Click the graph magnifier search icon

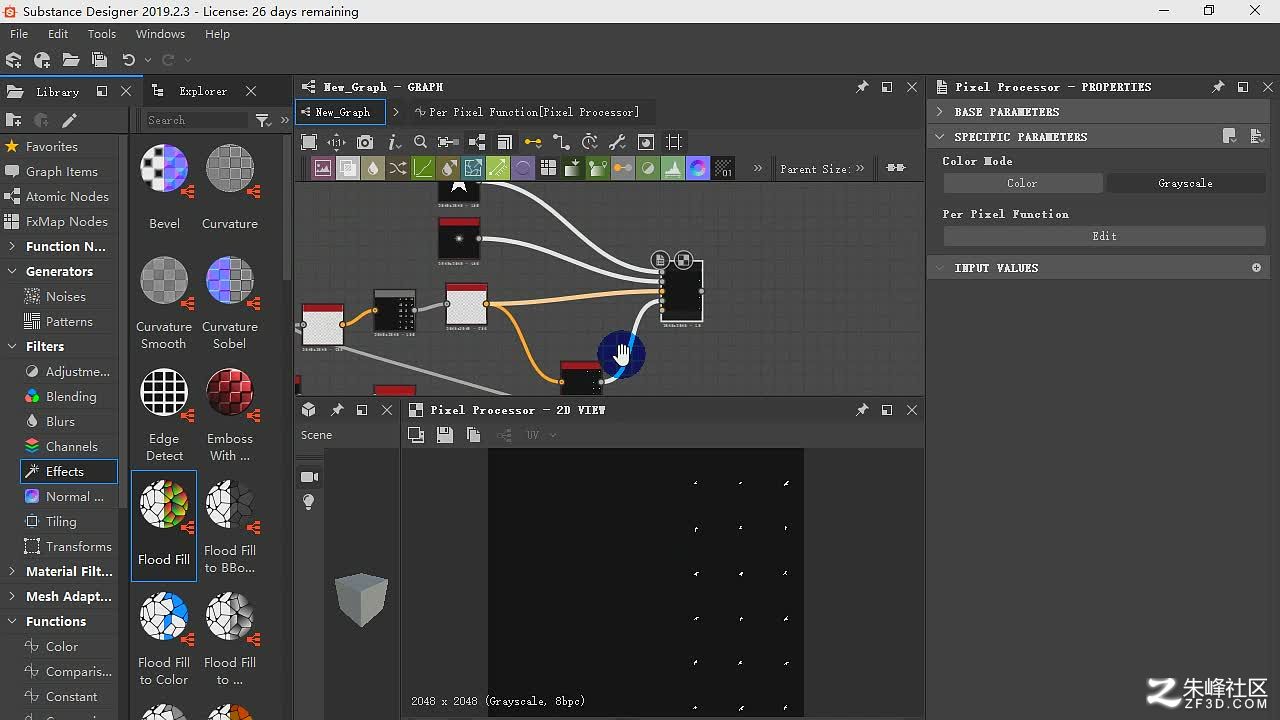point(420,142)
